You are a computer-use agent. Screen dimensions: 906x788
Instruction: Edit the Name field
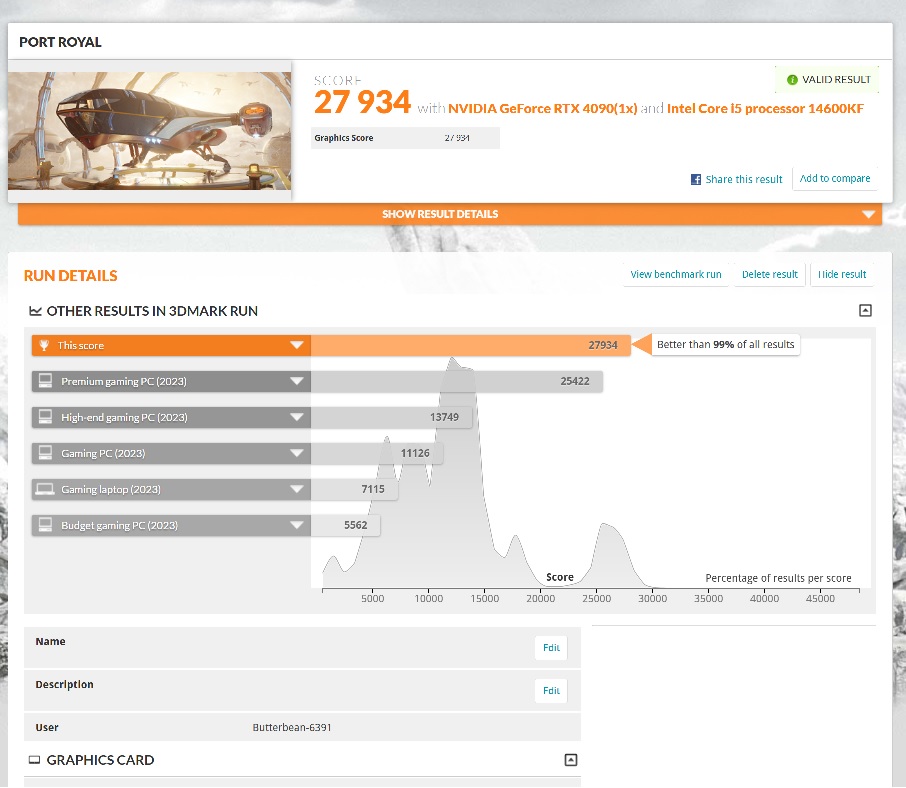coord(551,648)
